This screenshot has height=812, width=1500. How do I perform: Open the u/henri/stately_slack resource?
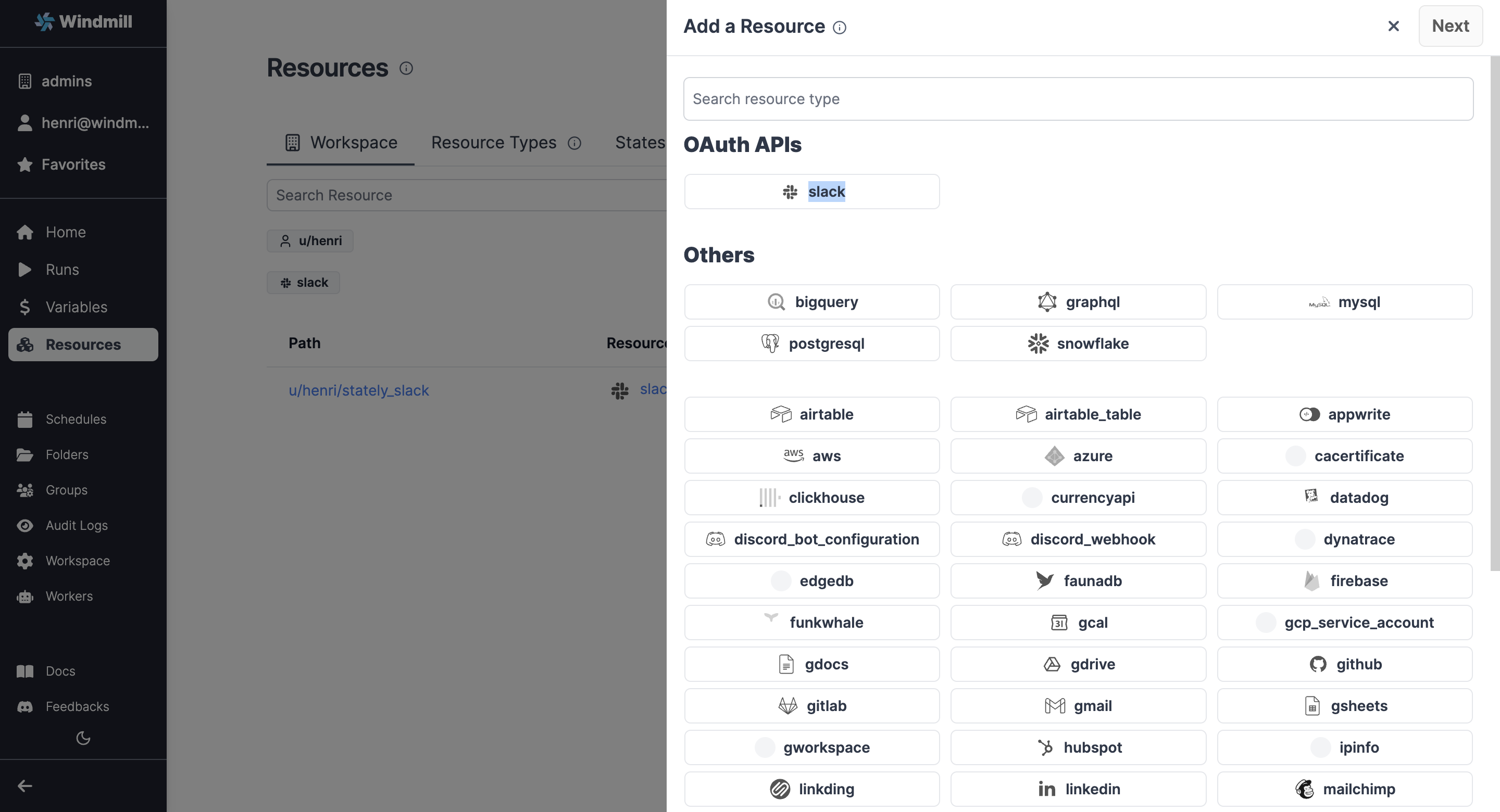359,390
